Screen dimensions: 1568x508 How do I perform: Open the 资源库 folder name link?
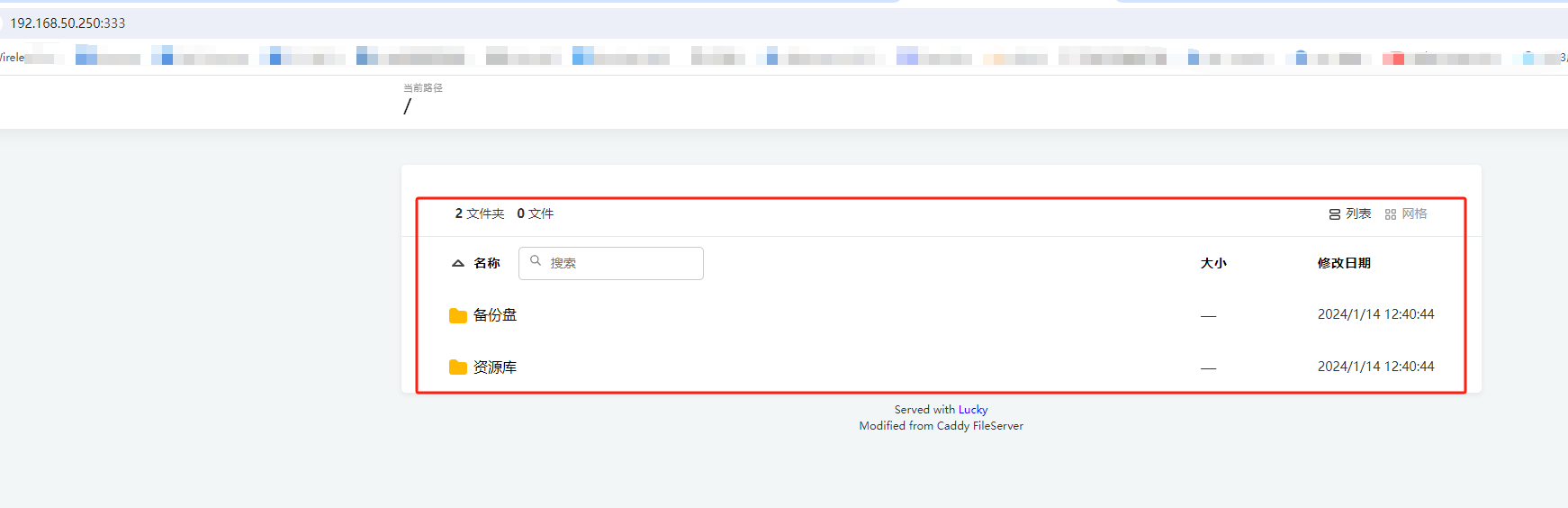(495, 367)
